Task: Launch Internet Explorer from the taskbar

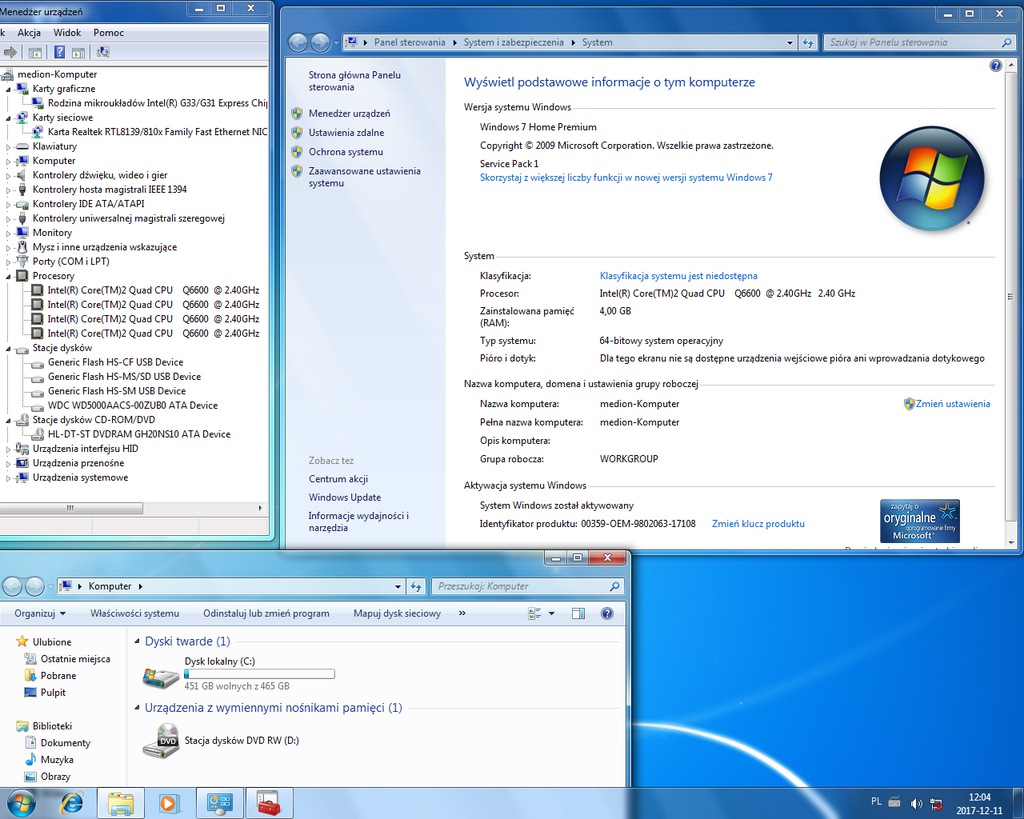Action: 72,803
